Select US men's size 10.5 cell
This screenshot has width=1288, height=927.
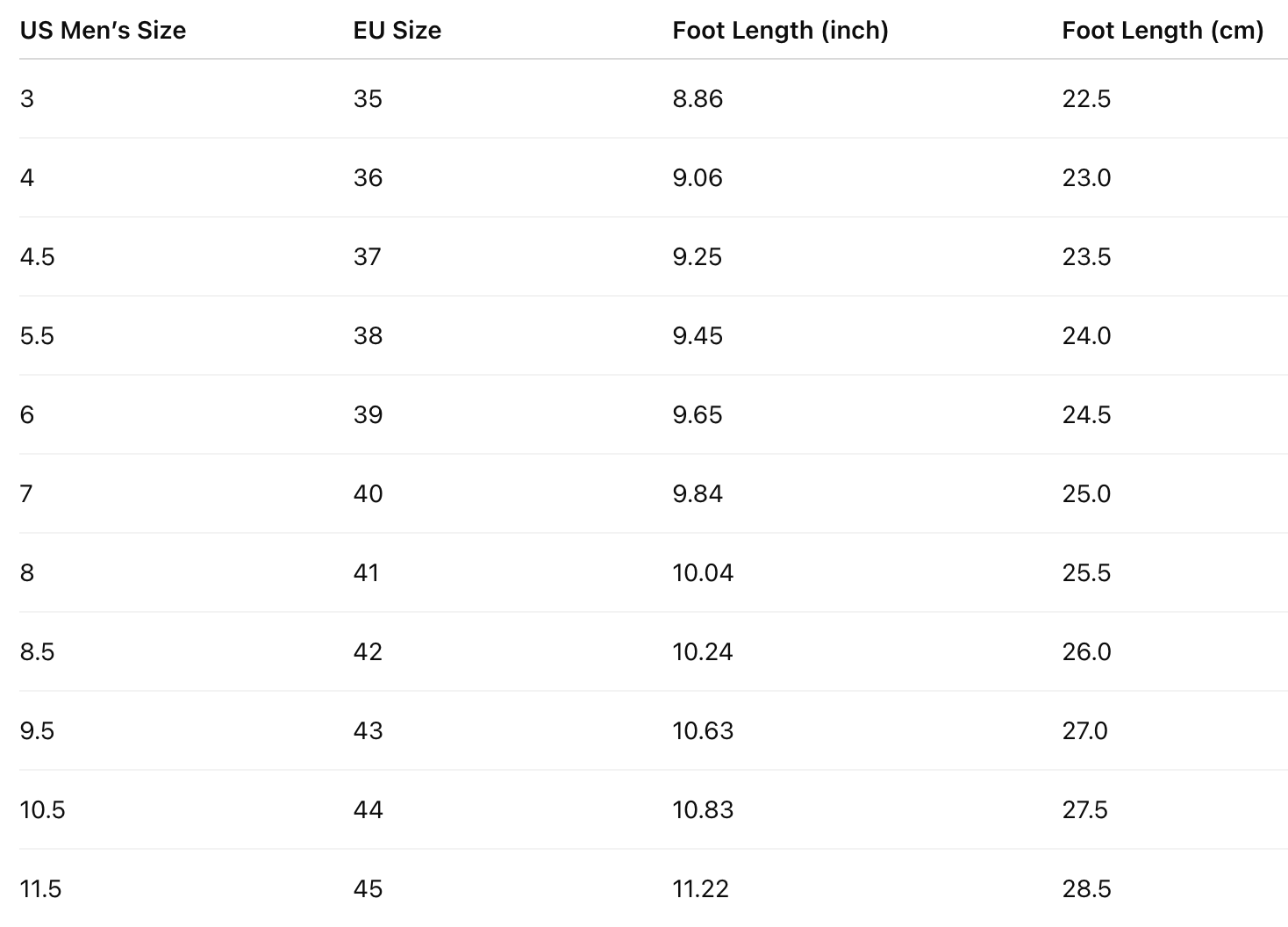pyautogui.click(x=42, y=810)
